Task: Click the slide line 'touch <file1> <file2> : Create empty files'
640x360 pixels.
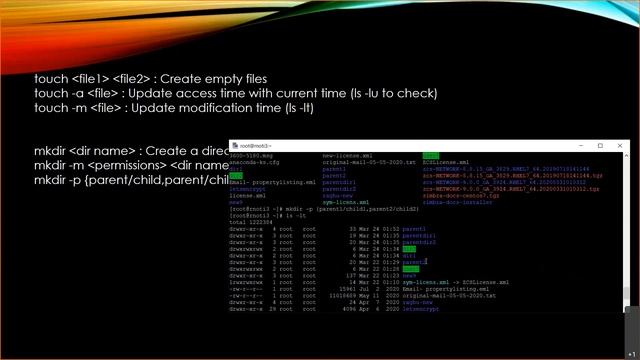Action: pyautogui.click(x=151, y=79)
